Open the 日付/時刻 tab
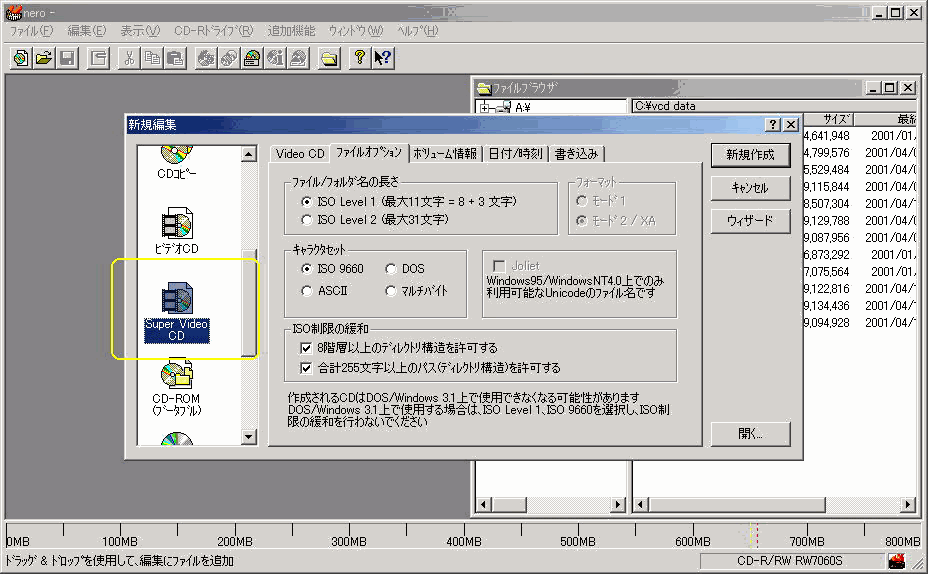The height and width of the screenshot is (574, 928). [x=515, y=153]
